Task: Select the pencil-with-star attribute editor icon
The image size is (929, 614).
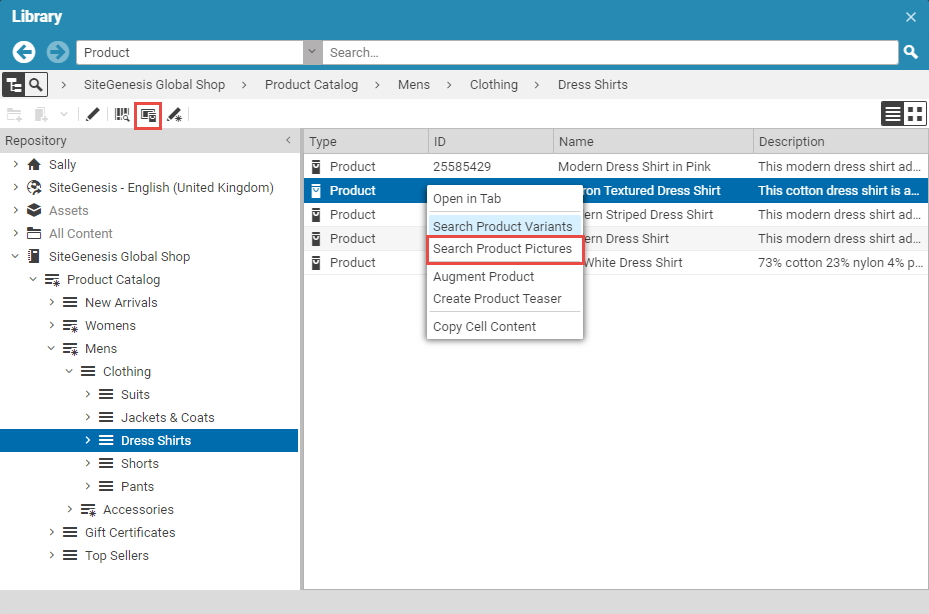Action: [x=175, y=115]
